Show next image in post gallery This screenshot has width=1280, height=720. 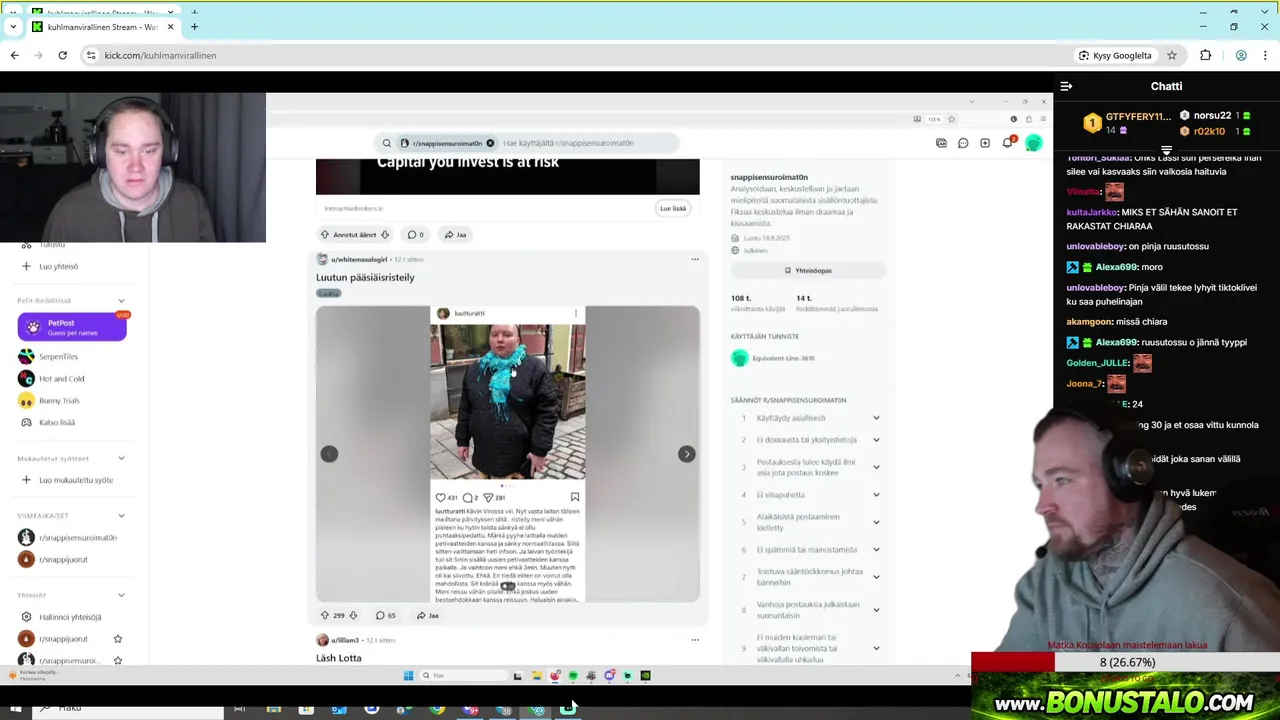click(686, 454)
